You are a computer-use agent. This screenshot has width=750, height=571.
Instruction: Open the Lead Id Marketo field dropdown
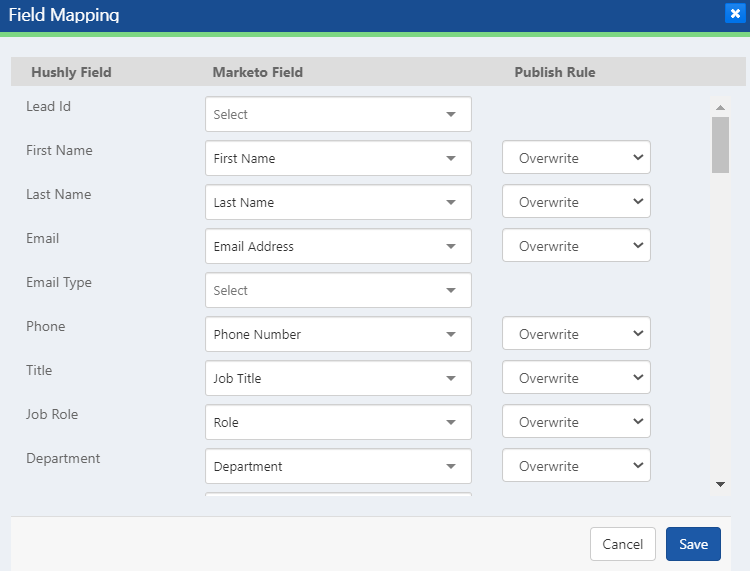click(338, 114)
